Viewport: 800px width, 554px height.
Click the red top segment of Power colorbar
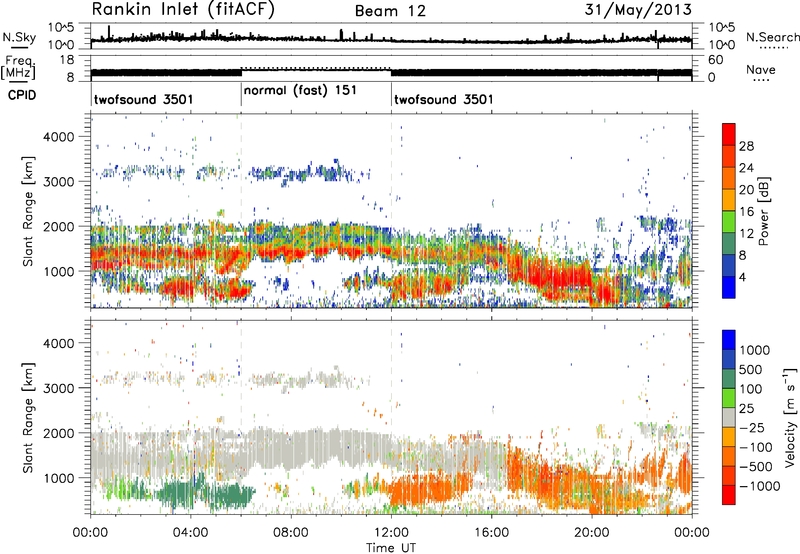pos(729,134)
